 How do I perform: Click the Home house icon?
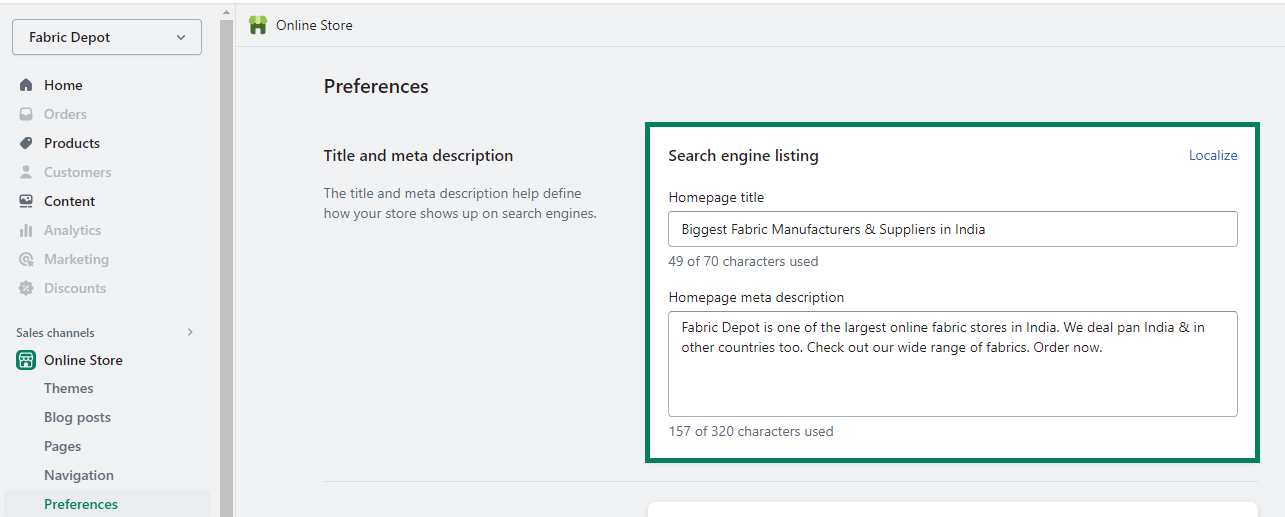[26, 85]
